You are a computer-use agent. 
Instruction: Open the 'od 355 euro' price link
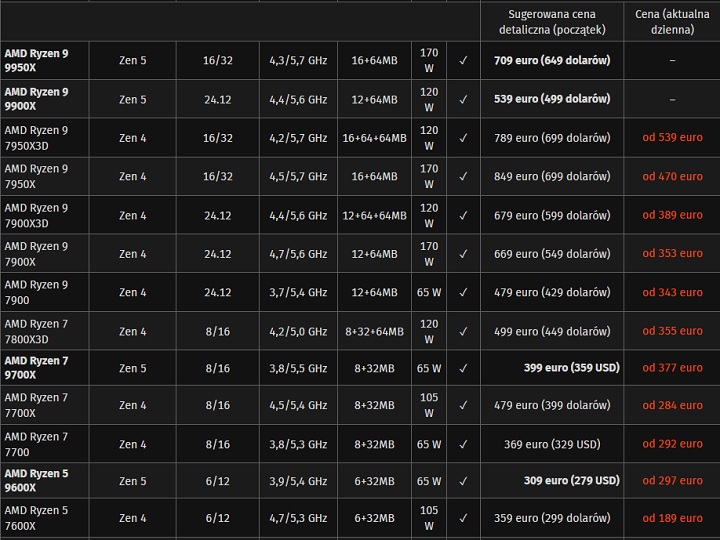672,331
